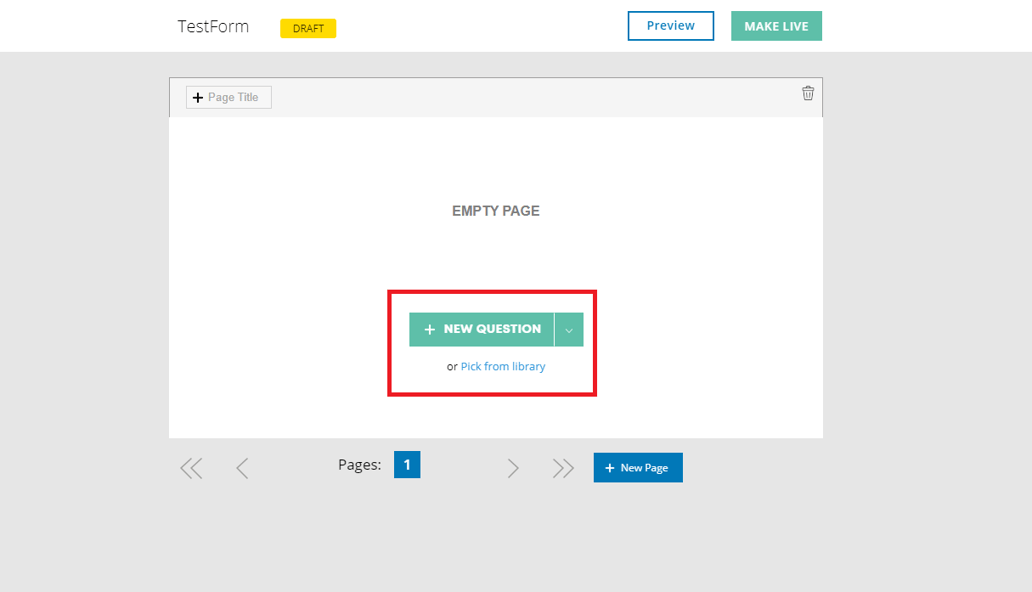Image resolution: width=1032 pixels, height=592 pixels.
Task: Click the single left arrow for previous page
Action: pyautogui.click(x=242, y=466)
